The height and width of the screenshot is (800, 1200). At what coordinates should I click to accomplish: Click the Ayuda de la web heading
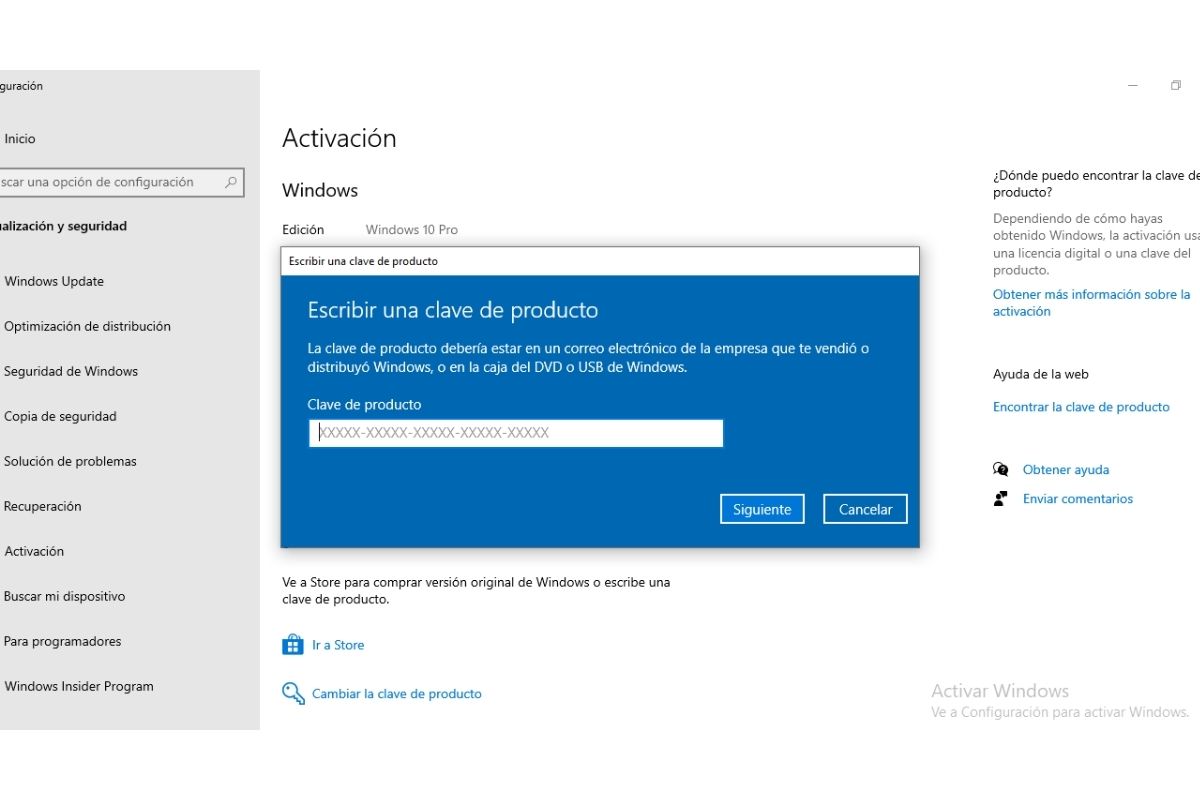[x=1041, y=374]
